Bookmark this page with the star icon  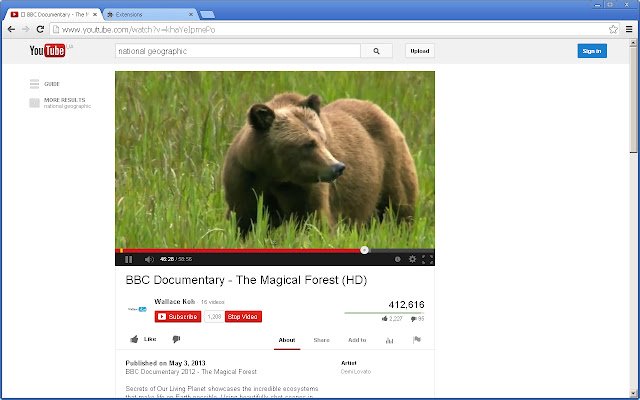(x=613, y=29)
